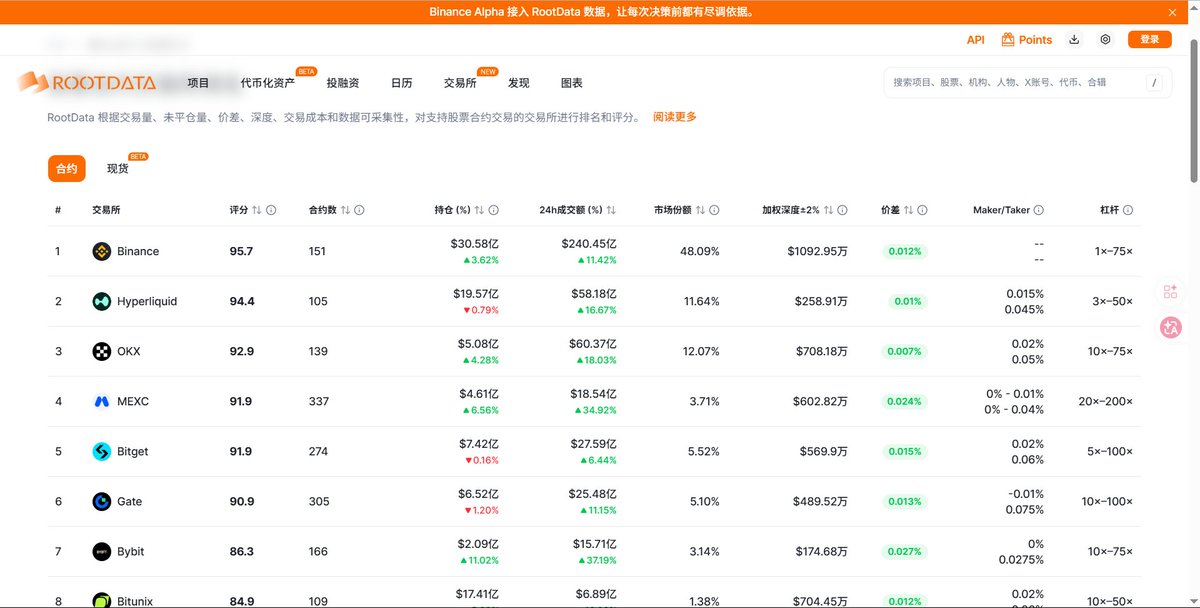Open the download icon in header

click(1074, 40)
